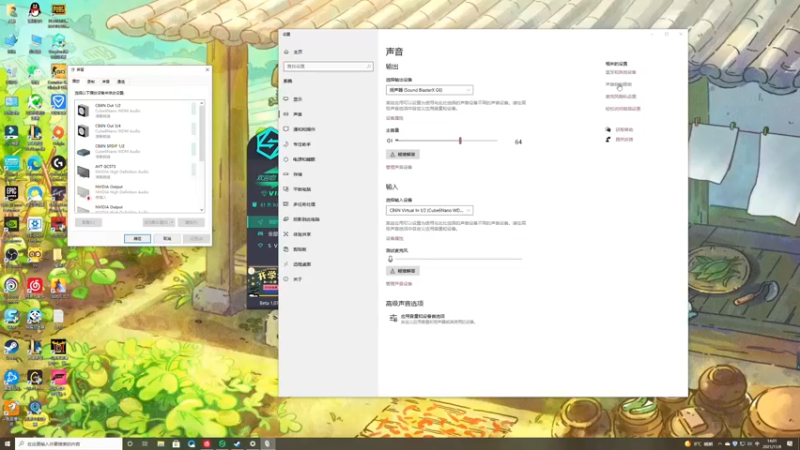This screenshot has width=800, height=450.
Task: Open Focus assist (专注助手) settings page
Action: [302, 144]
